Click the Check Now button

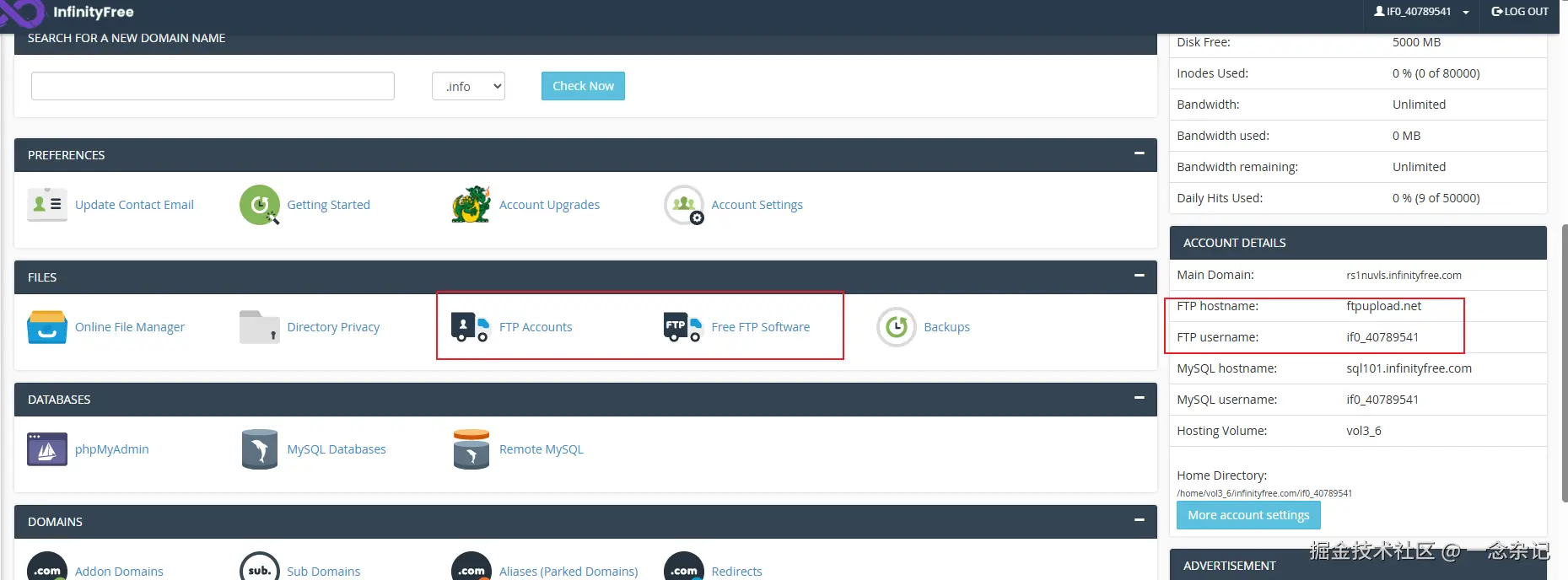pos(583,86)
